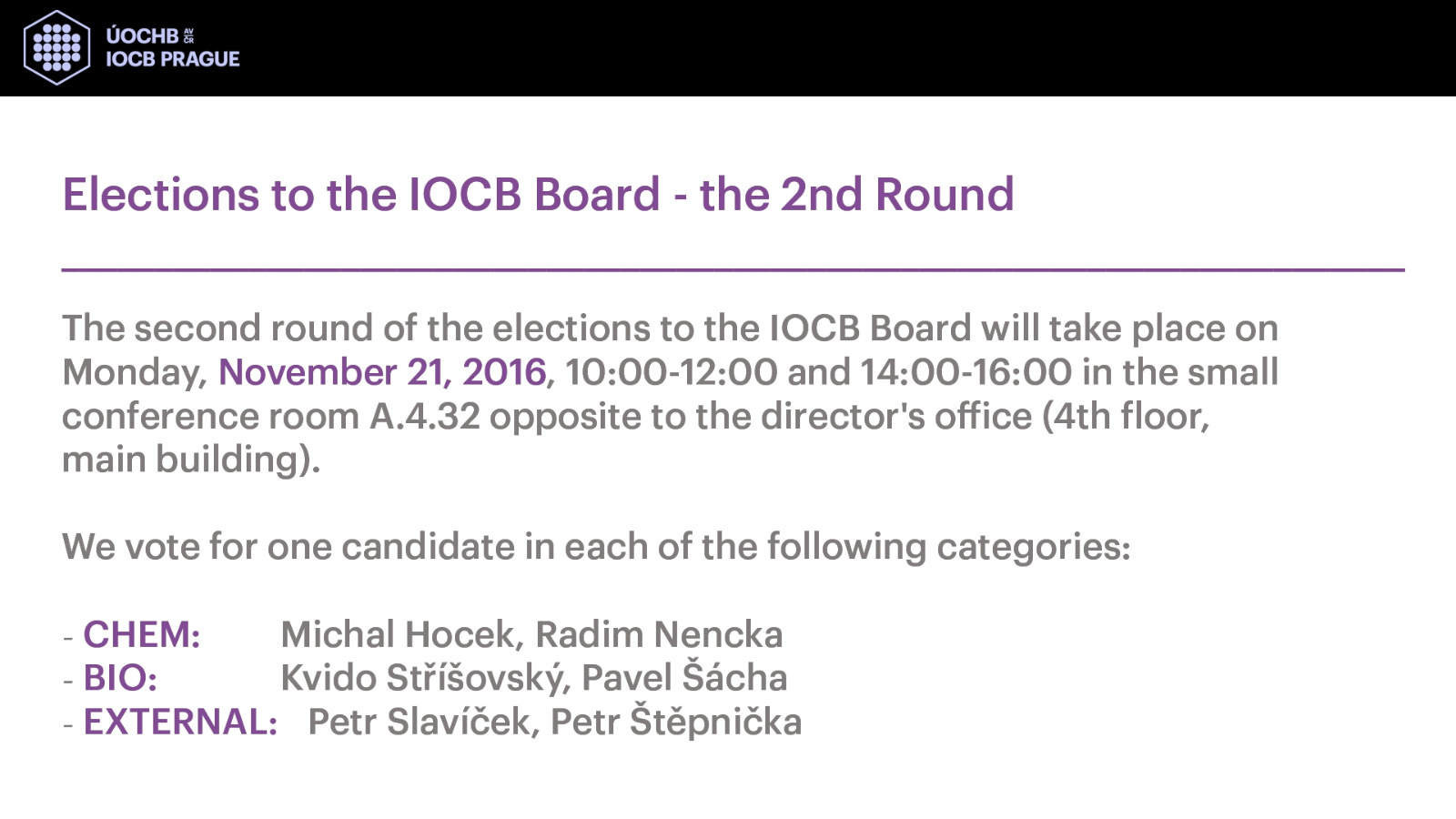The width and height of the screenshot is (1456, 819).
Task: Click the room number A.4.32
Action: tap(425, 416)
